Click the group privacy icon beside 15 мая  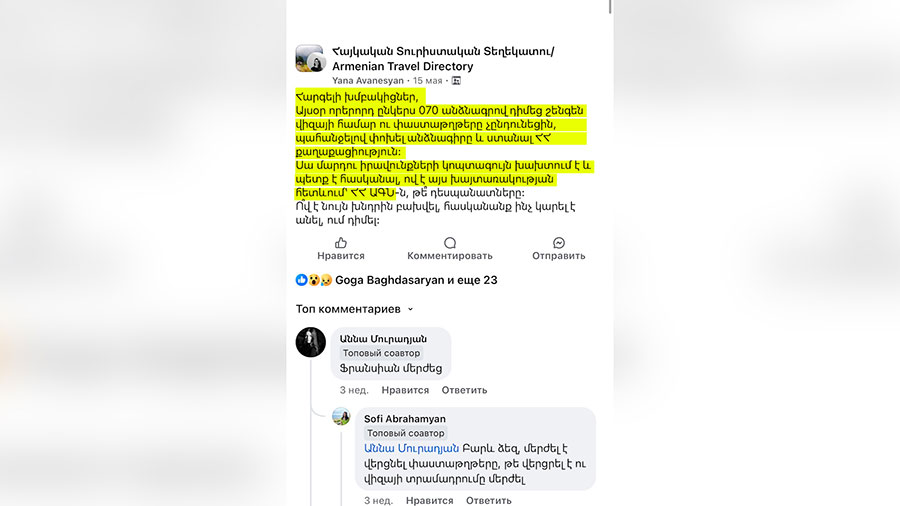click(x=456, y=81)
